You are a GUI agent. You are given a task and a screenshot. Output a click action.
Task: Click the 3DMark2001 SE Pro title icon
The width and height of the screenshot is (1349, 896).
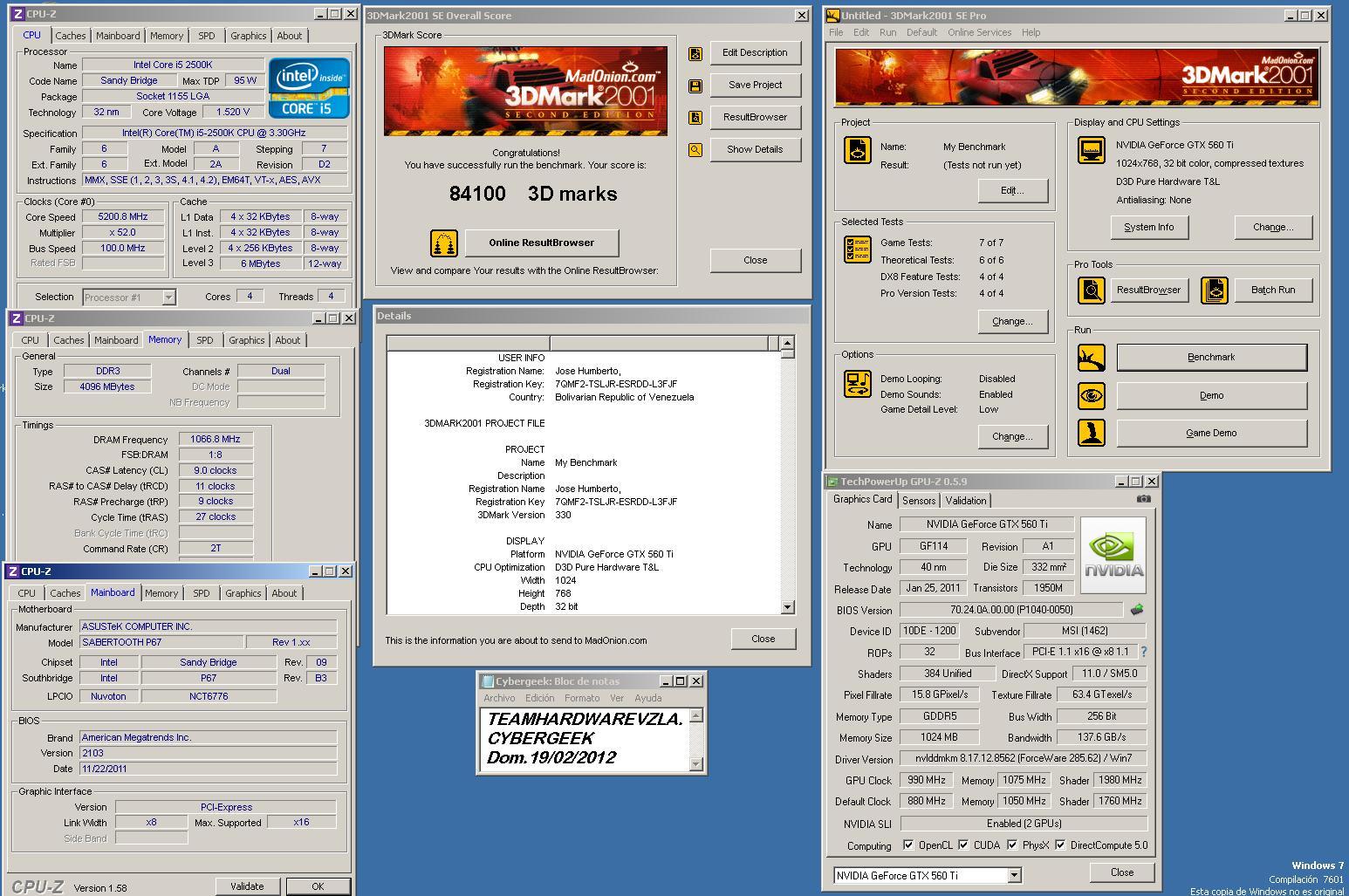[x=833, y=15]
